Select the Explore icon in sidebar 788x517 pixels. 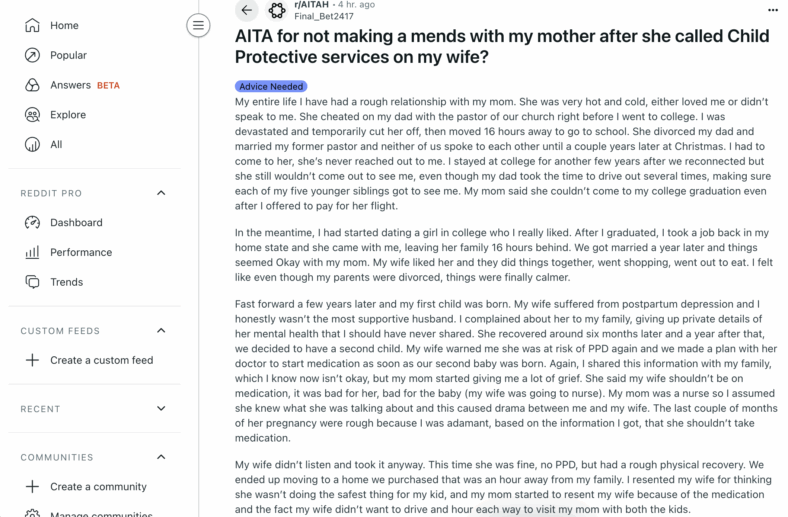click(x=32, y=115)
